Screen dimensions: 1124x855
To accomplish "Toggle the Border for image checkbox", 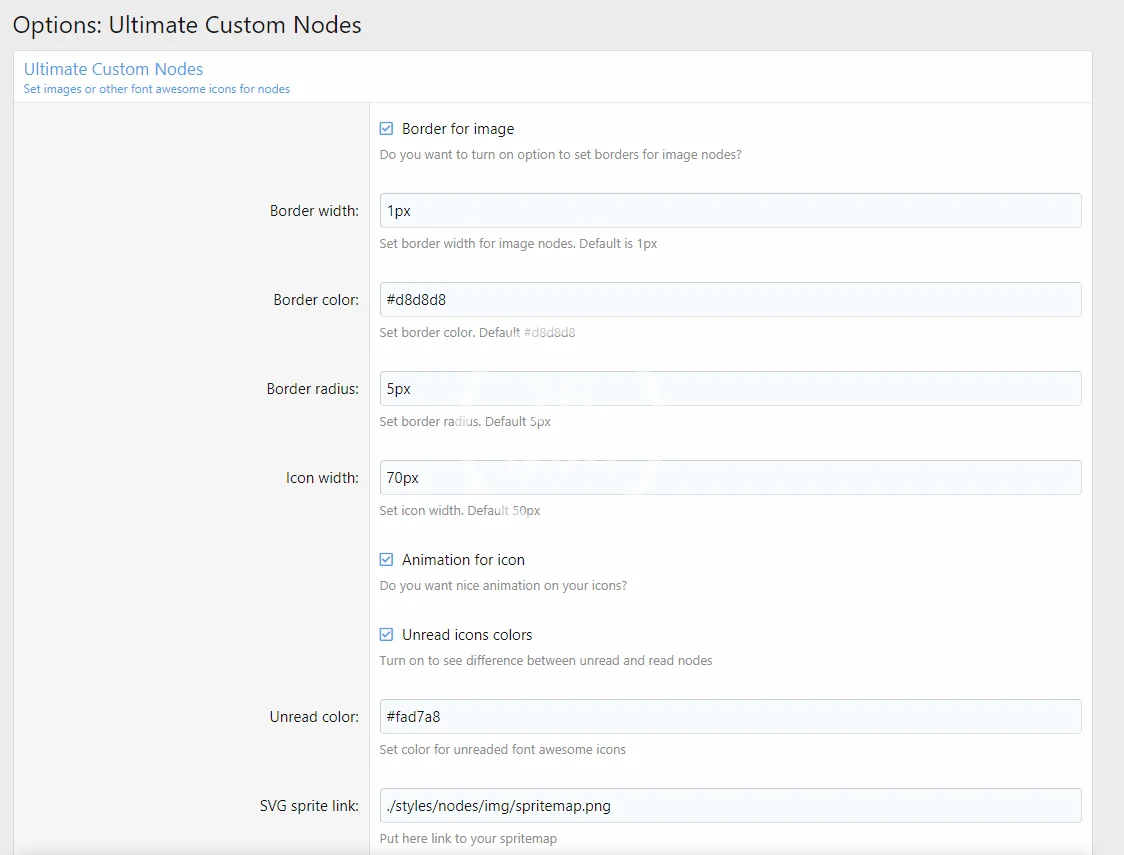I will 386,129.
